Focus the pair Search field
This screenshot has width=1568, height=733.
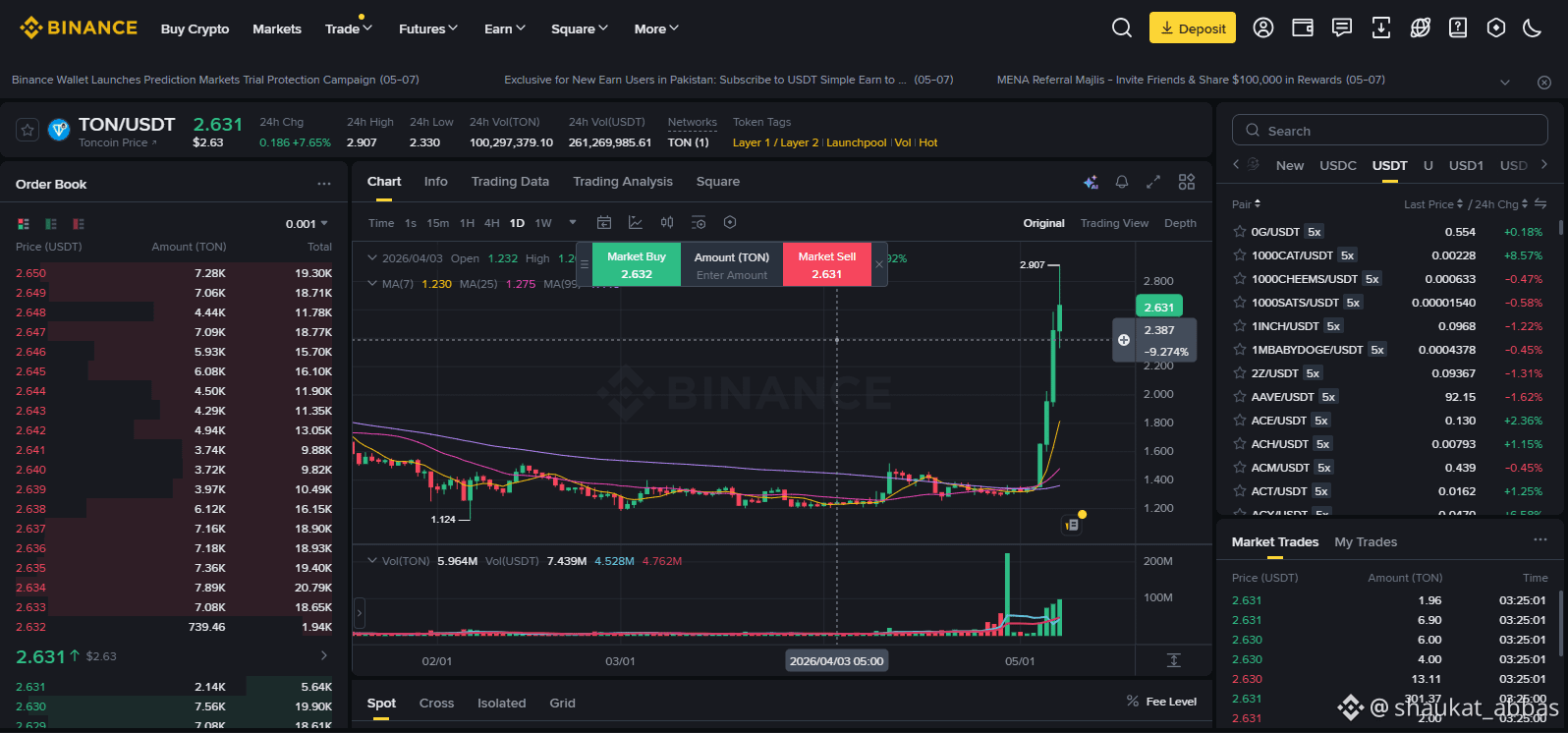(1389, 131)
